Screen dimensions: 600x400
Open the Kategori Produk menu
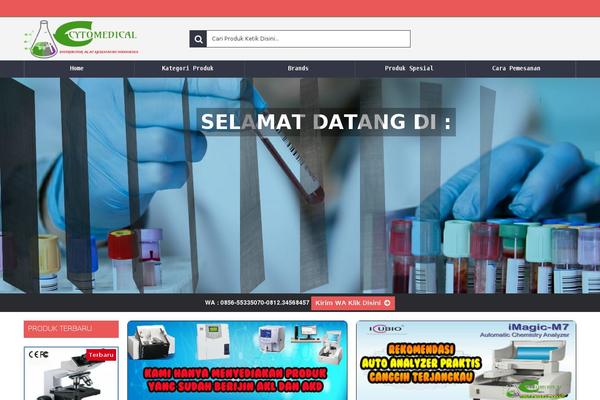[x=188, y=69]
